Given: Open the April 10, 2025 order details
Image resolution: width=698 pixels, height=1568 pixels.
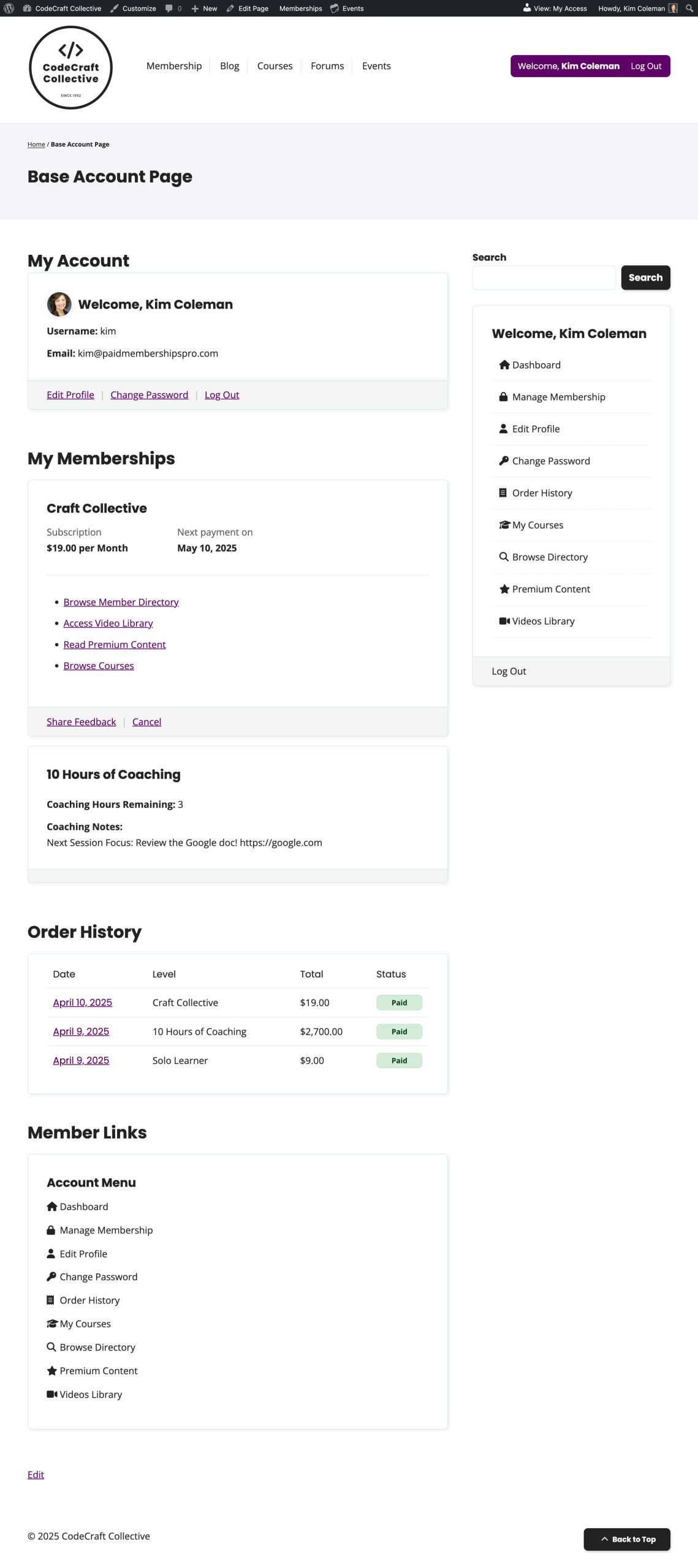Looking at the screenshot, I should 82,1002.
